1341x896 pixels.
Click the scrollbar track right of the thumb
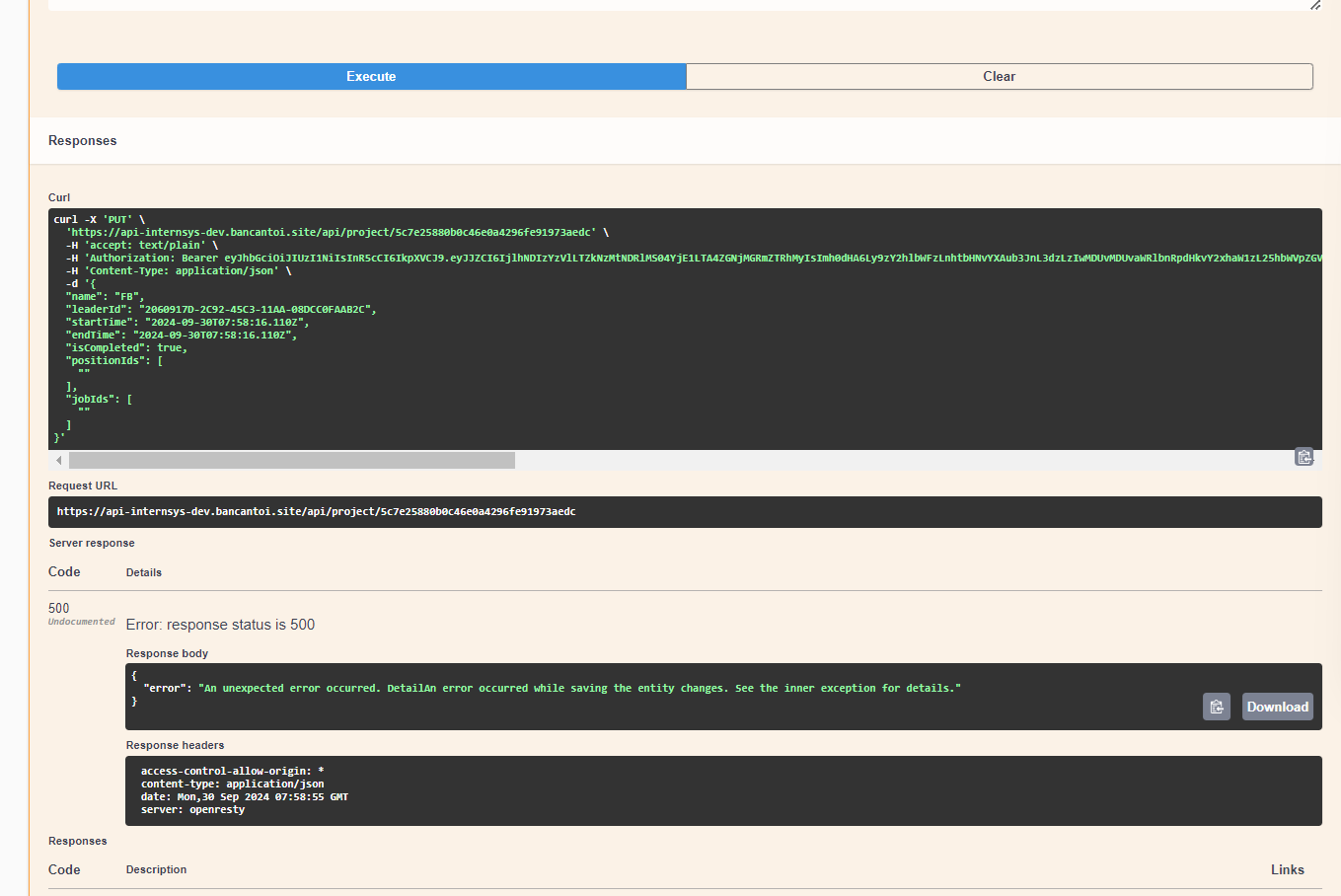pyautogui.click(x=888, y=461)
